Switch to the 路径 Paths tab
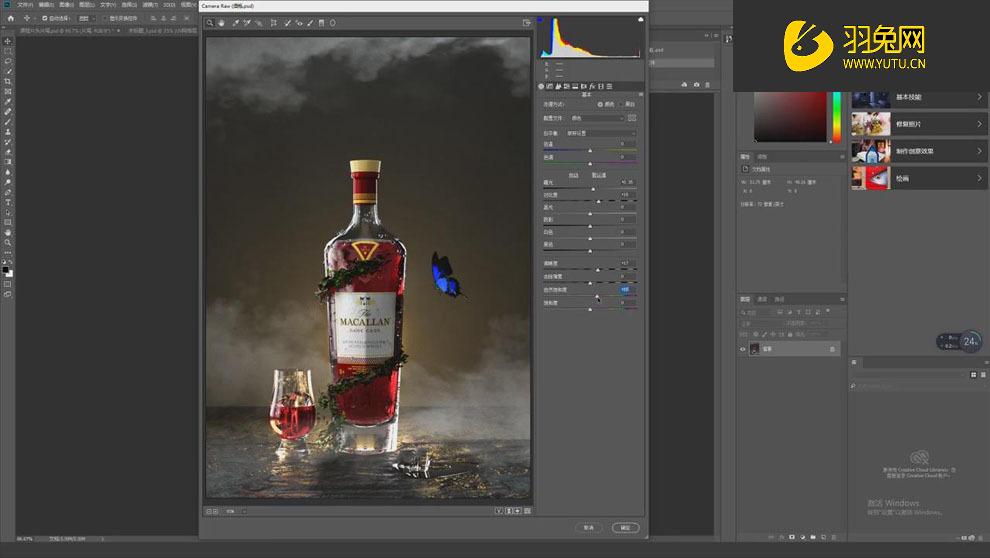 [x=780, y=299]
